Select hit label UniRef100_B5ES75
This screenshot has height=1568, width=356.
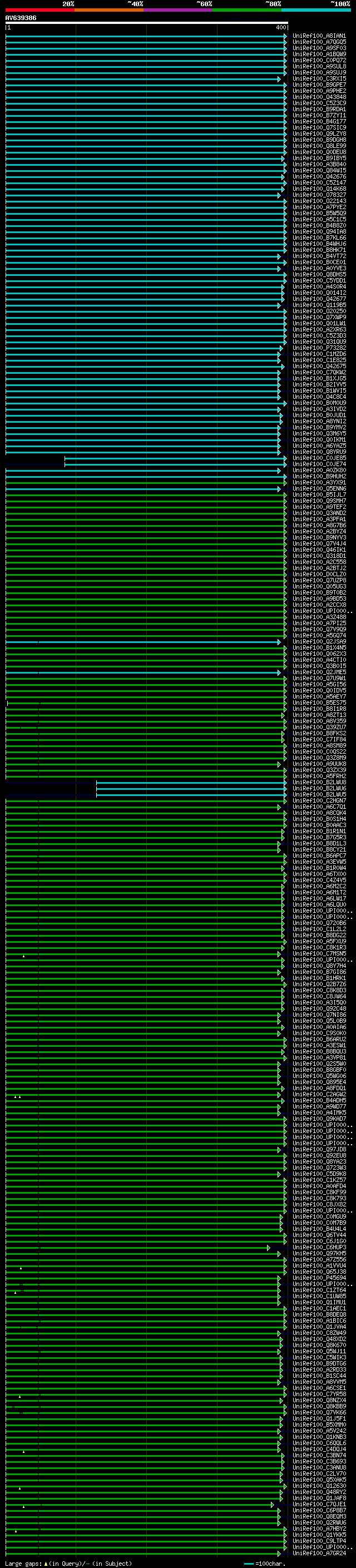pos(319,703)
